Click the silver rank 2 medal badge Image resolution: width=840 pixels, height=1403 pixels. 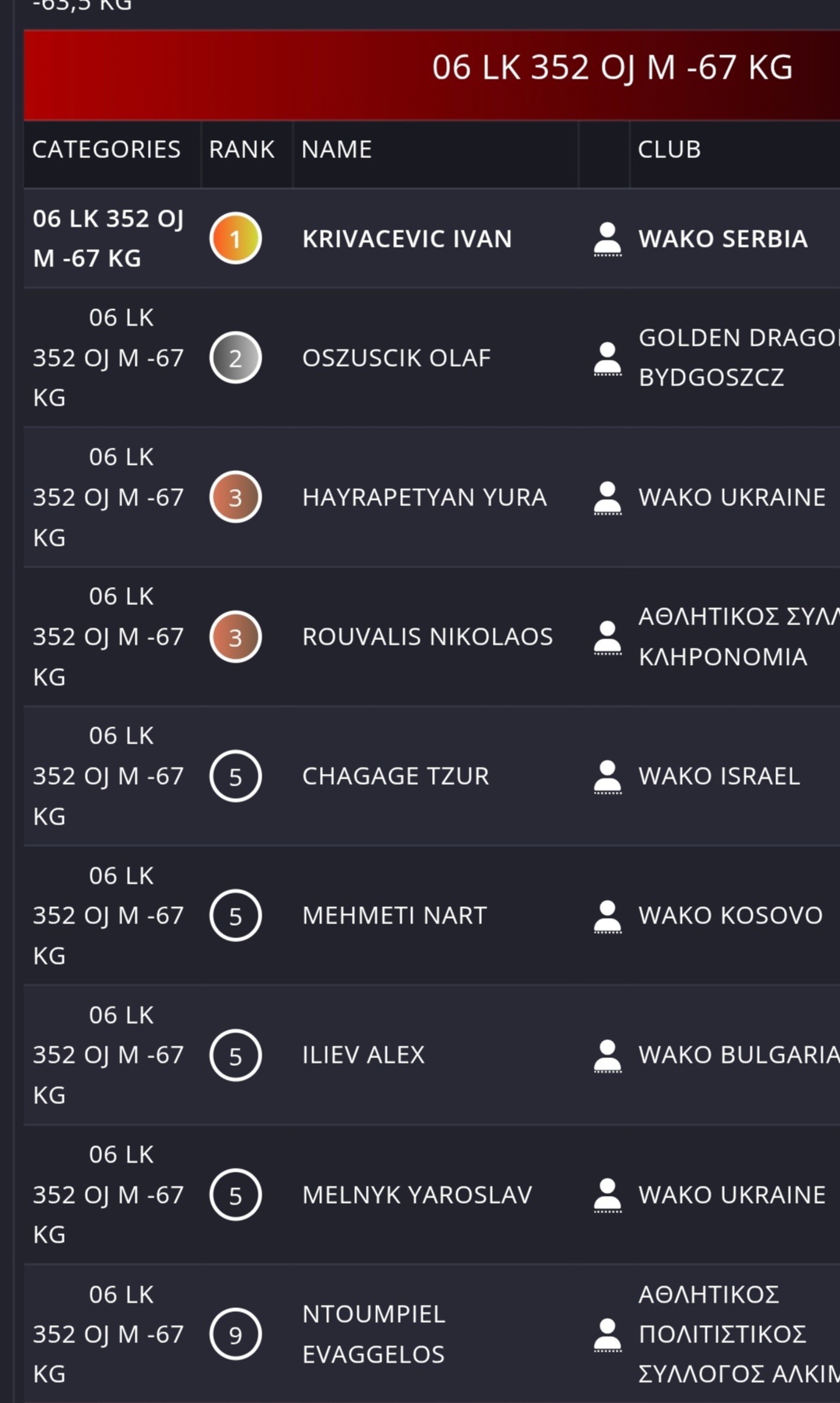coord(235,358)
